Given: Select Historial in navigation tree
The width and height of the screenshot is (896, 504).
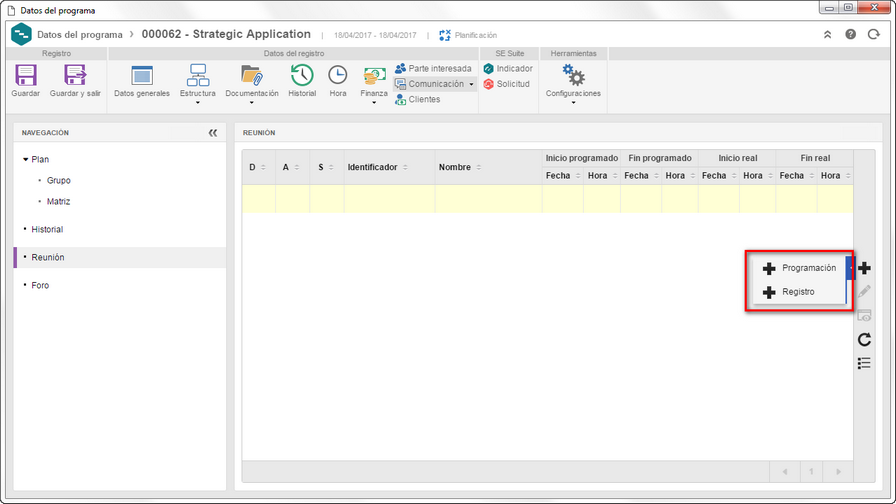Looking at the screenshot, I should click(47, 230).
